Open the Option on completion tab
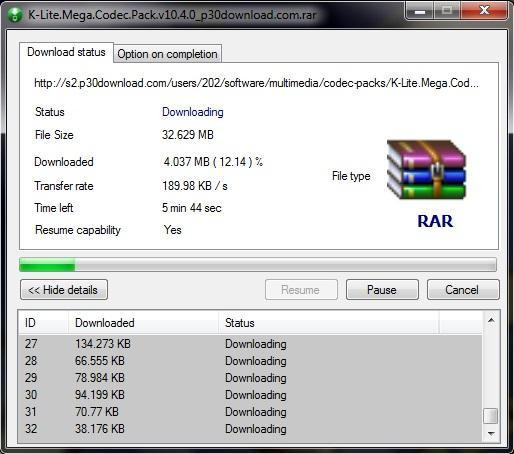 point(167,54)
